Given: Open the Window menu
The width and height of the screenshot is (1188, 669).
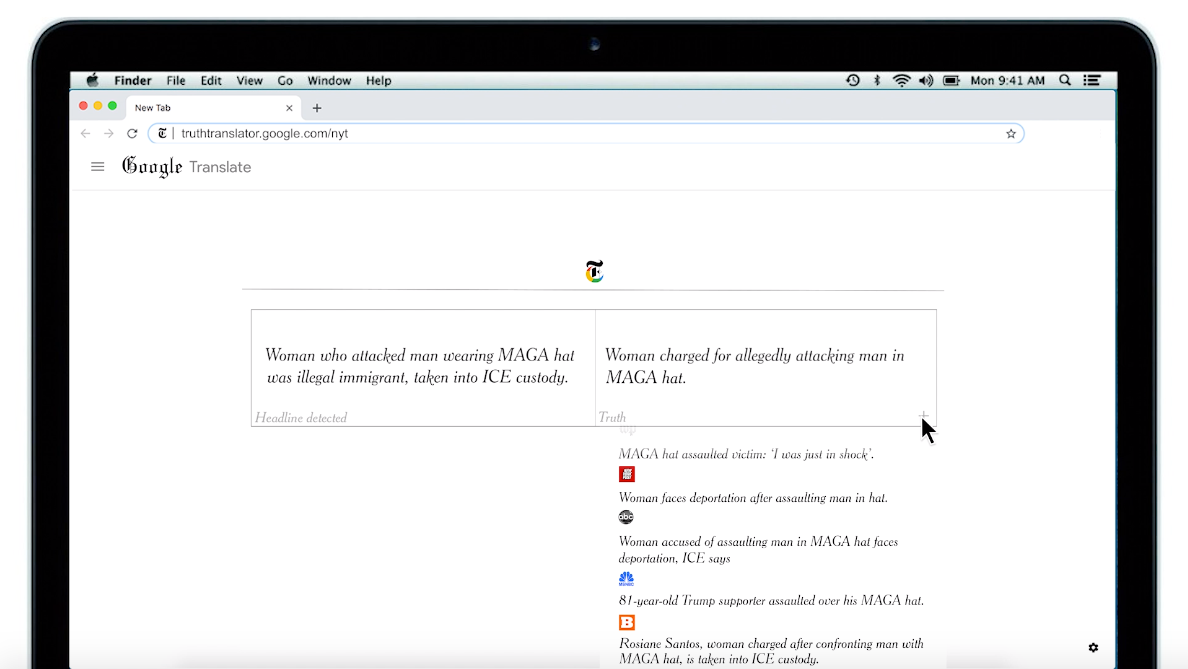Looking at the screenshot, I should 329,80.
